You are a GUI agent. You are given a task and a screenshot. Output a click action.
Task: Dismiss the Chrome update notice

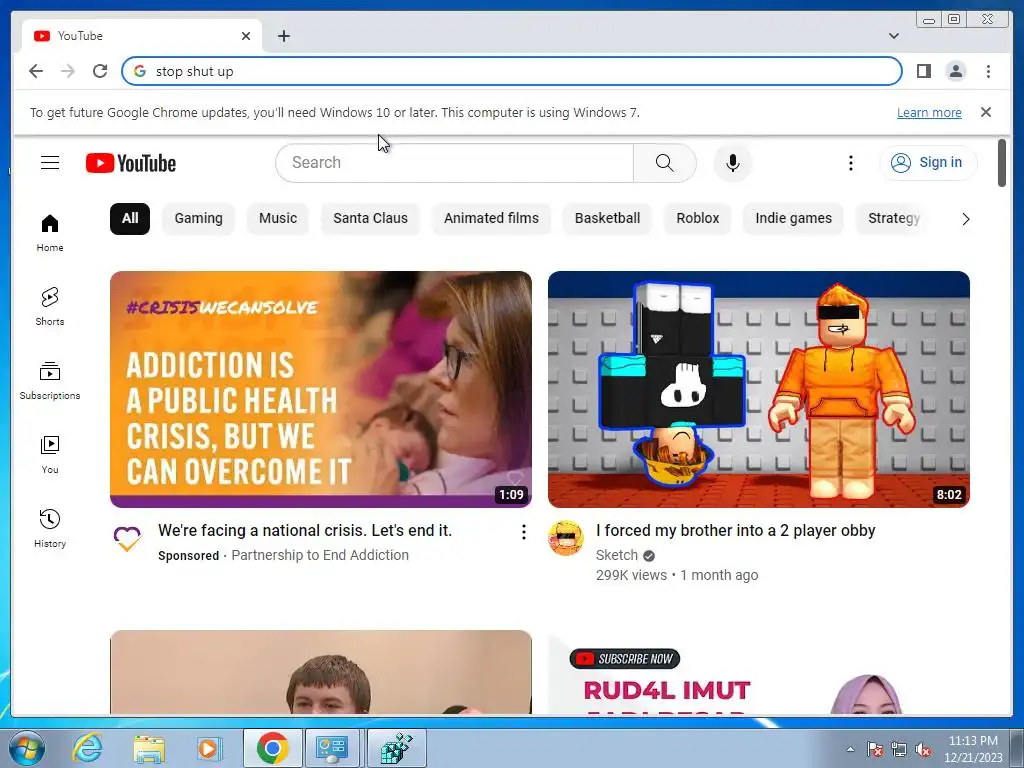click(986, 112)
